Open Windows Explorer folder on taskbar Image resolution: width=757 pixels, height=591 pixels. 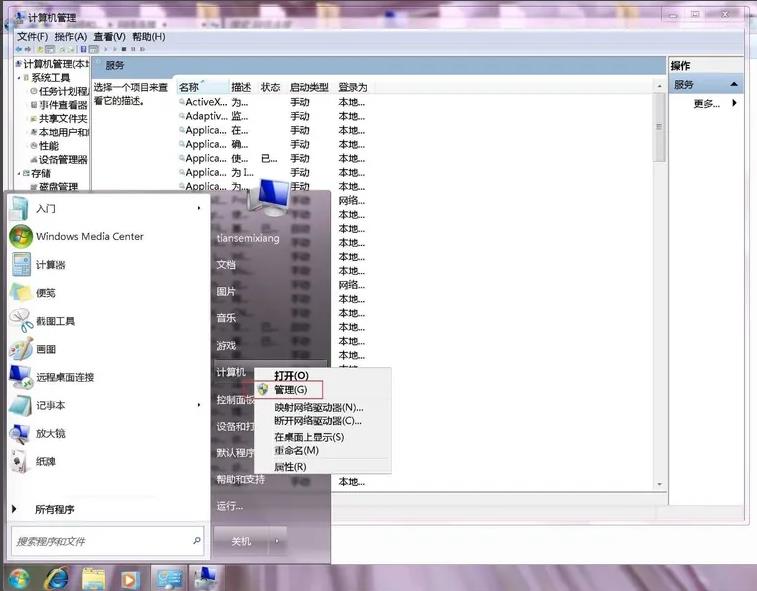coord(93,578)
